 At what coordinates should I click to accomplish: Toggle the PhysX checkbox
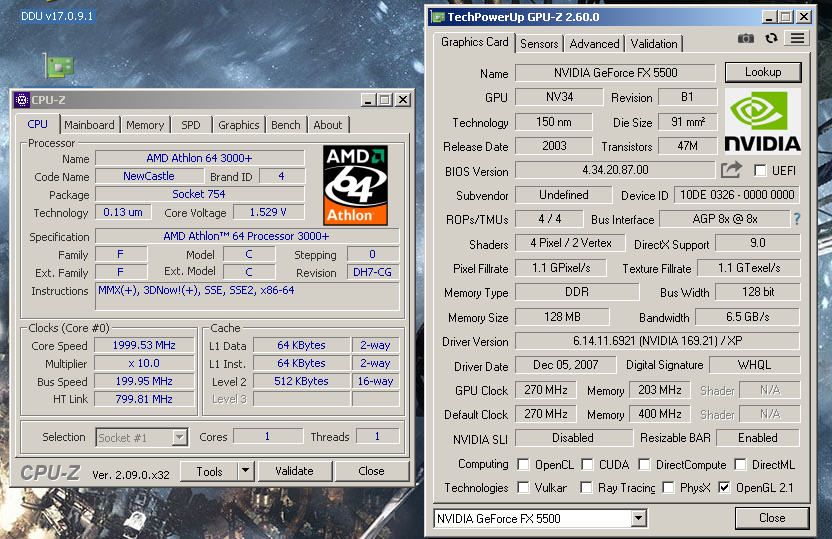tap(669, 488)
